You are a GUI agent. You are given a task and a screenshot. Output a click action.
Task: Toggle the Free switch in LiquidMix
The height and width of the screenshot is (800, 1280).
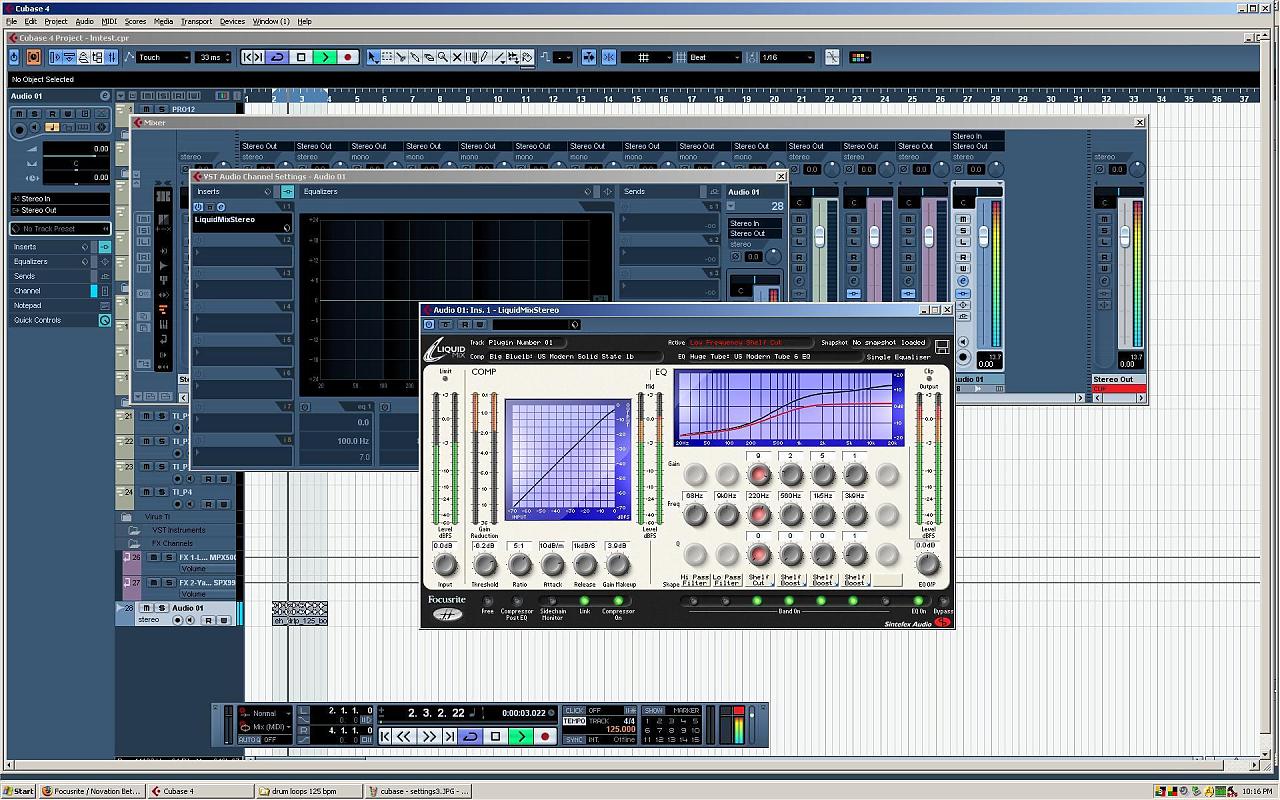point(487,601)
